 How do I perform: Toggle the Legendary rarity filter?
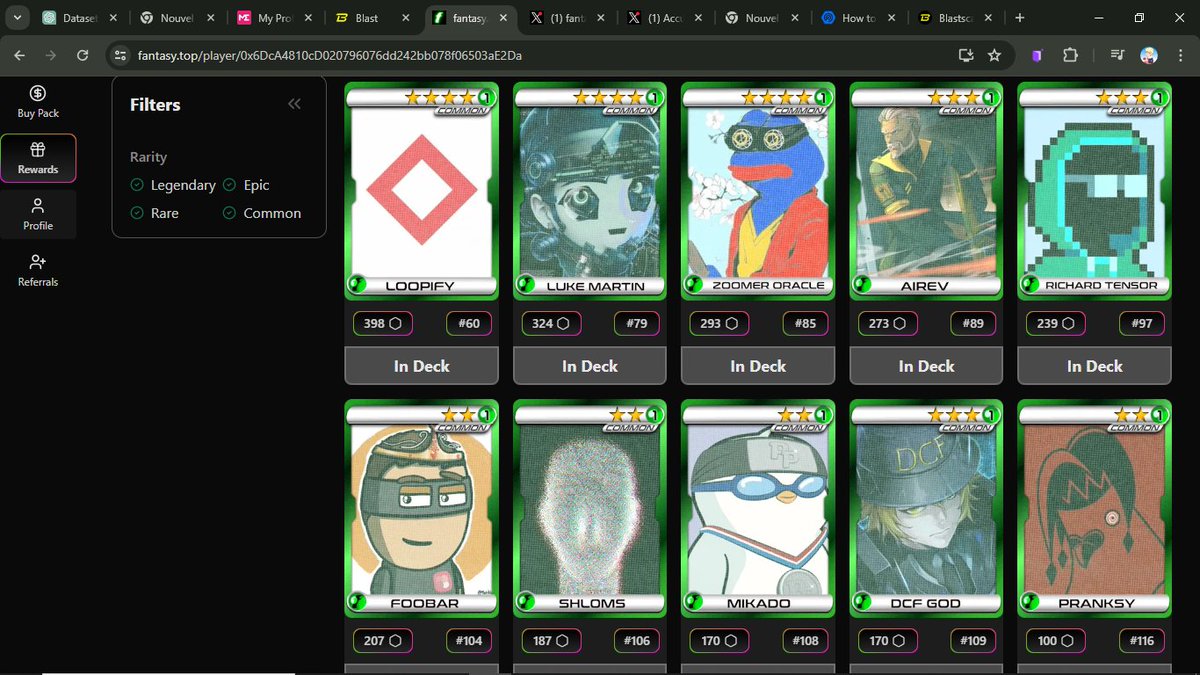[x=173, y=185]
